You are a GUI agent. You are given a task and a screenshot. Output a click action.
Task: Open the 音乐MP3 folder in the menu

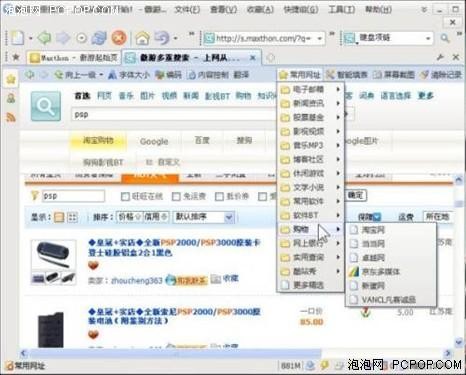[x=310, y=145]
